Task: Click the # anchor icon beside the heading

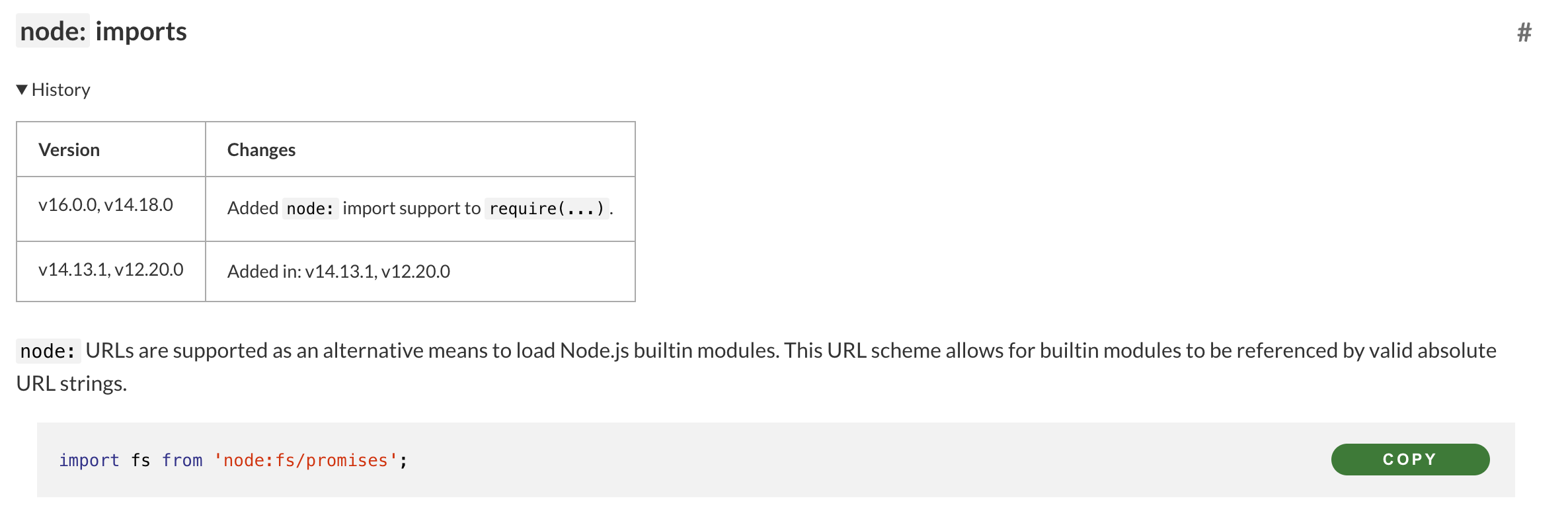Action: [1524, 31]
